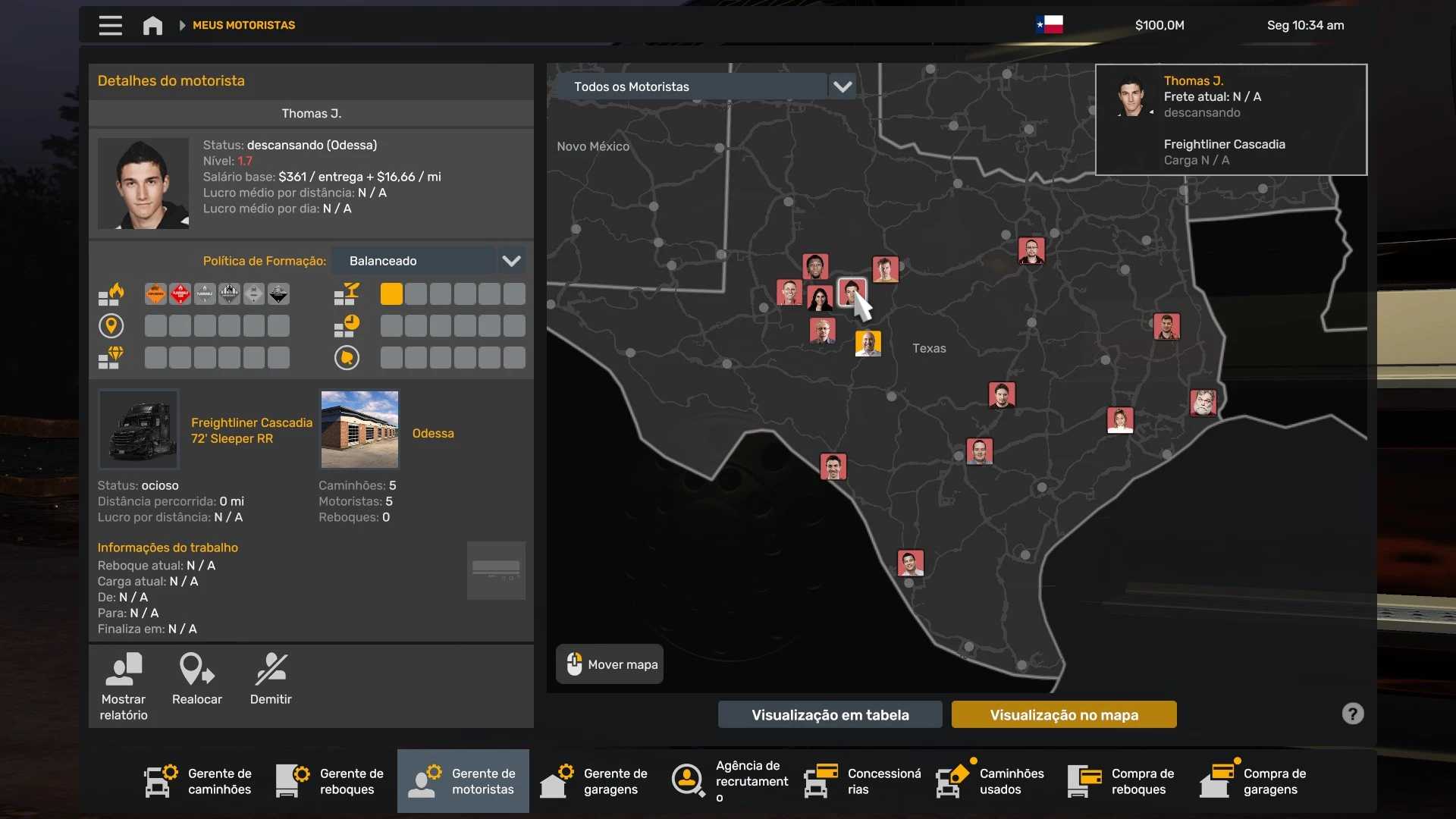The height and width of the screenshot is (819, 1456).
Task: Click first yellow skill level square
Action: (391, 294)
